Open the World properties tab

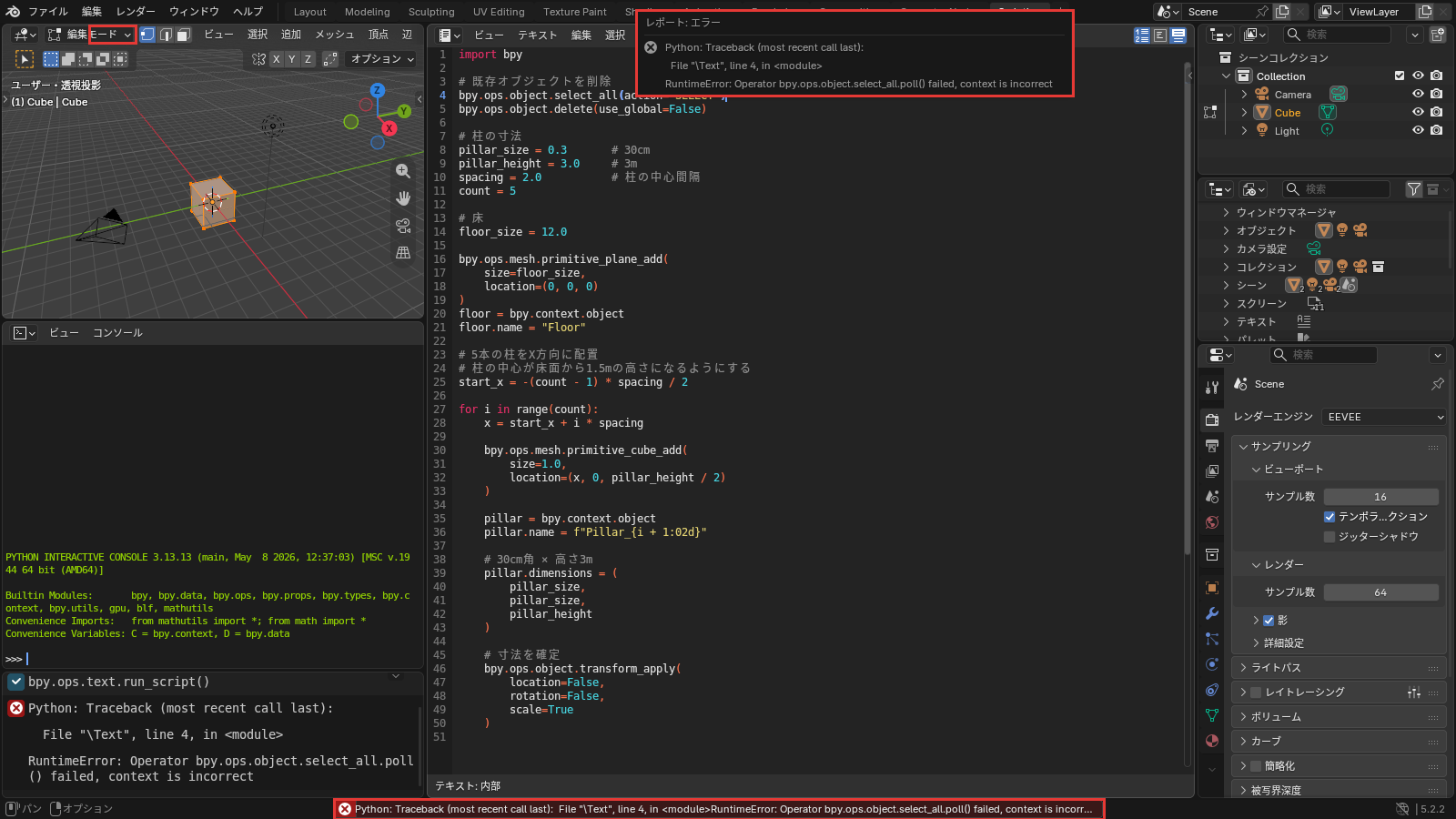[1212, 522]
